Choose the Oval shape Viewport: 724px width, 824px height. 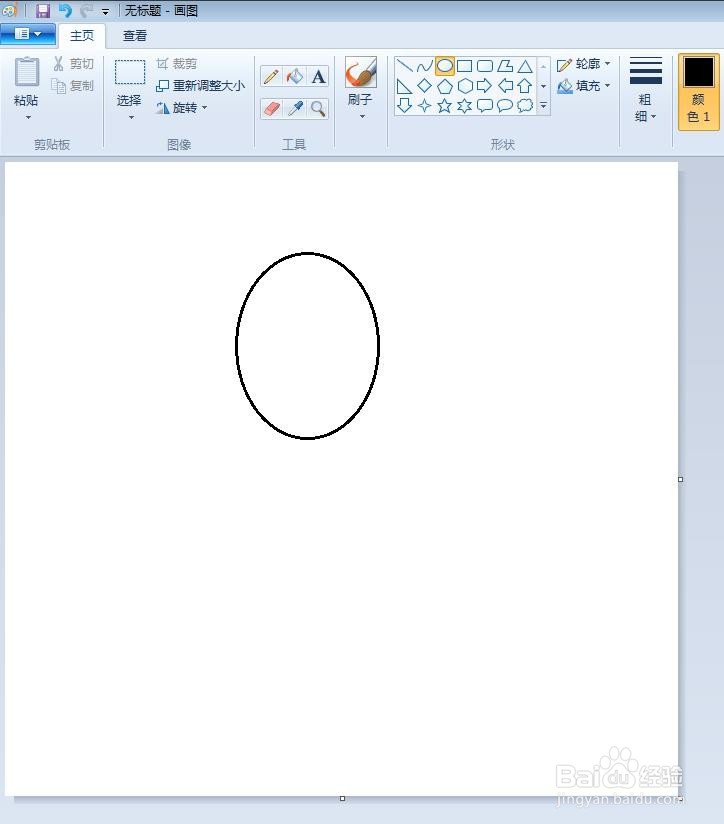tap(444, 66)
